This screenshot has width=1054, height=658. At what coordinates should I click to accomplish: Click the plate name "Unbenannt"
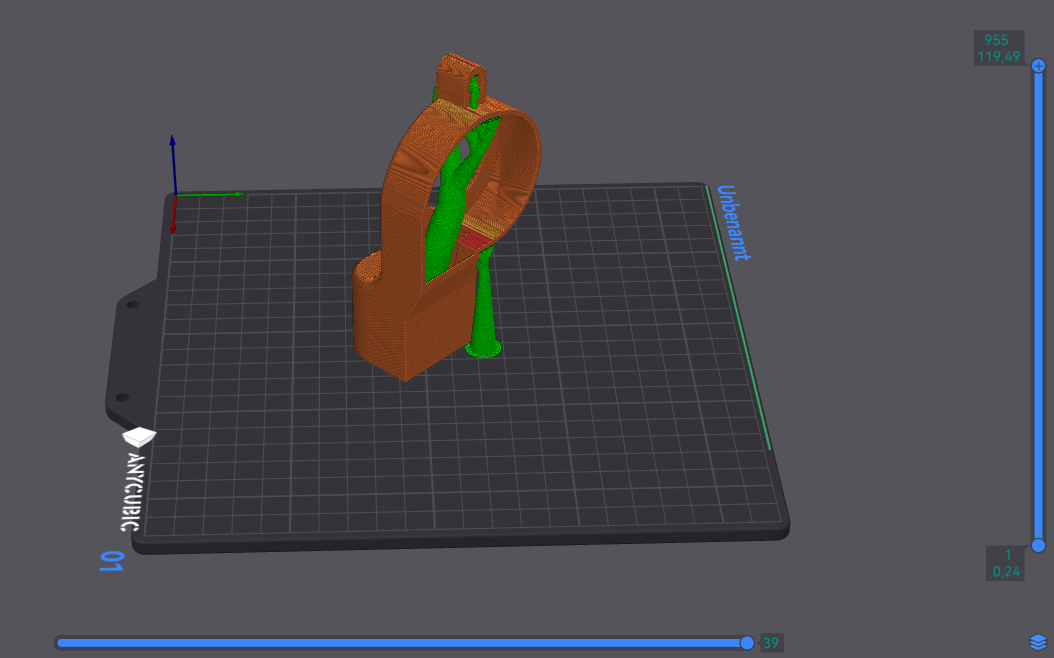point(733,222)
